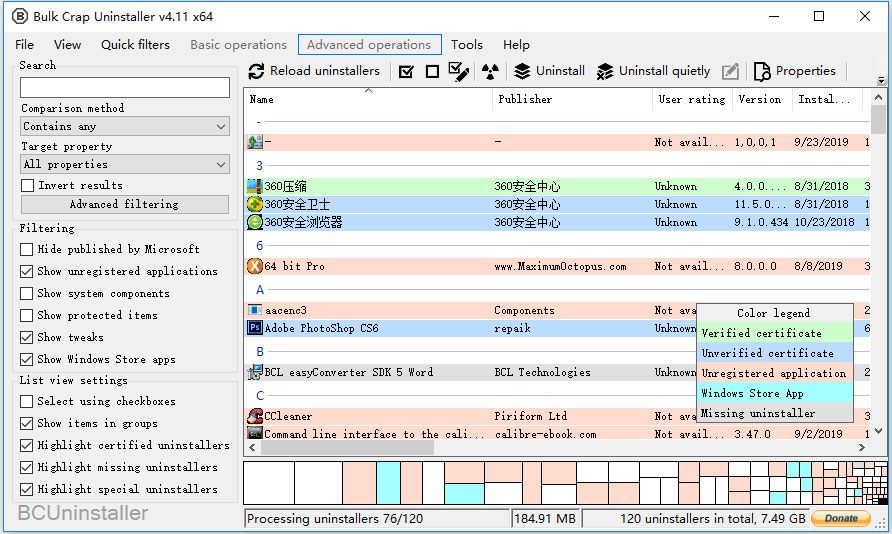Uncheck Highlight missing uninstallers
Image resolution: width=892 pixels, height=534 pixels.
pyautogui.click(x=26, y=467)
